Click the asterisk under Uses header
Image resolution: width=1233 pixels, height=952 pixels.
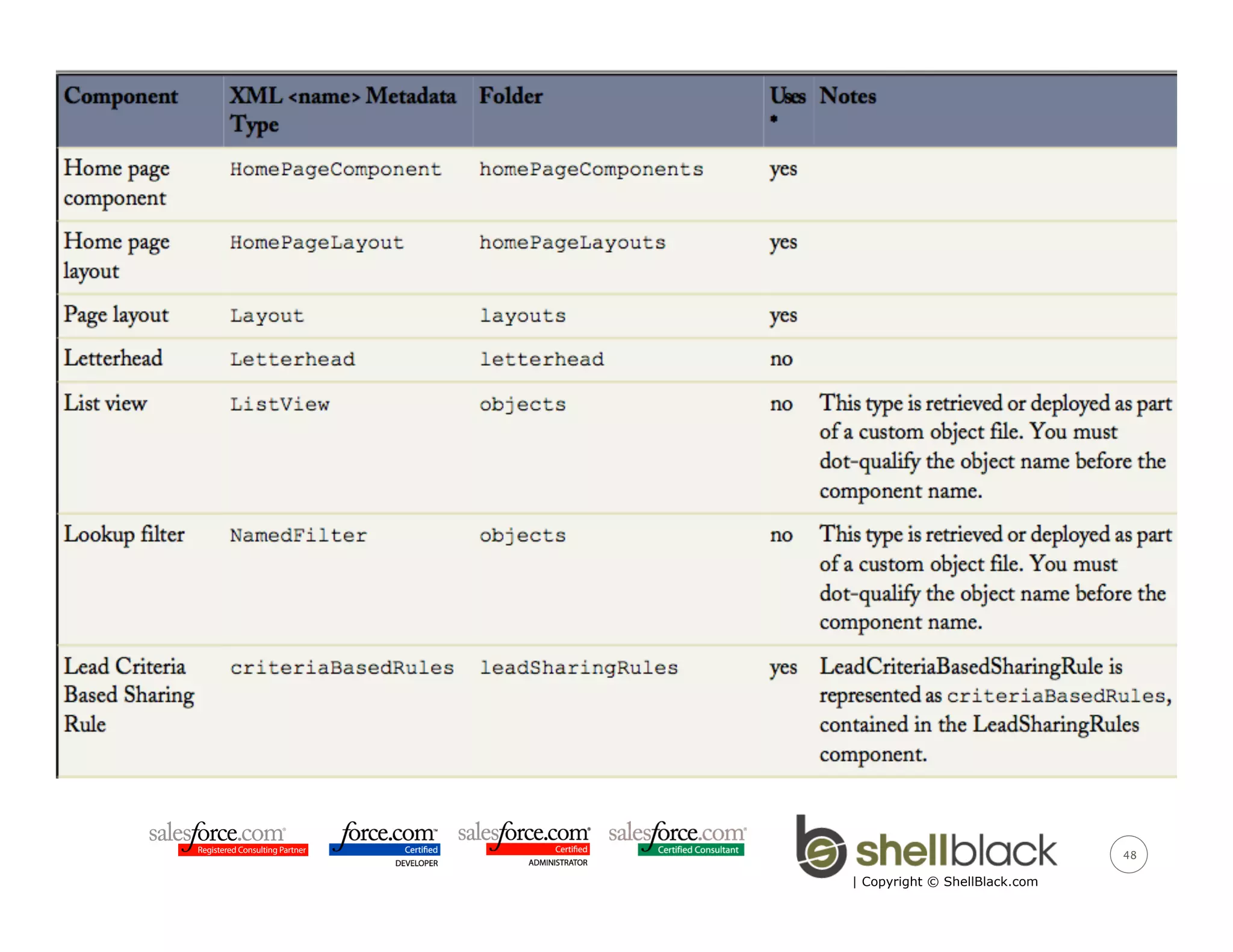click(x=774, y=119)
